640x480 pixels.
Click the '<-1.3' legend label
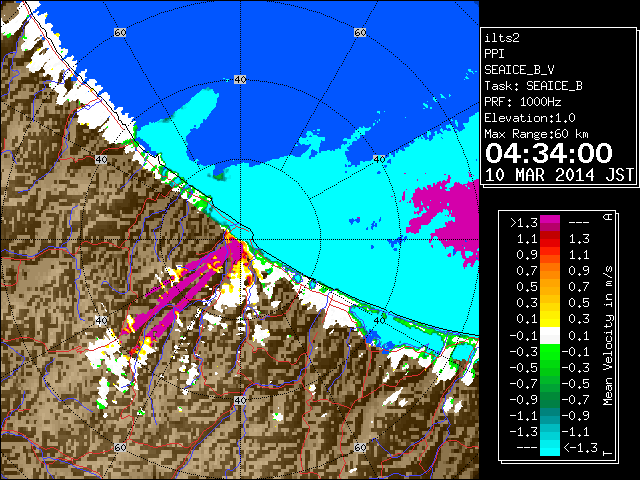click(x=580, y=447)
